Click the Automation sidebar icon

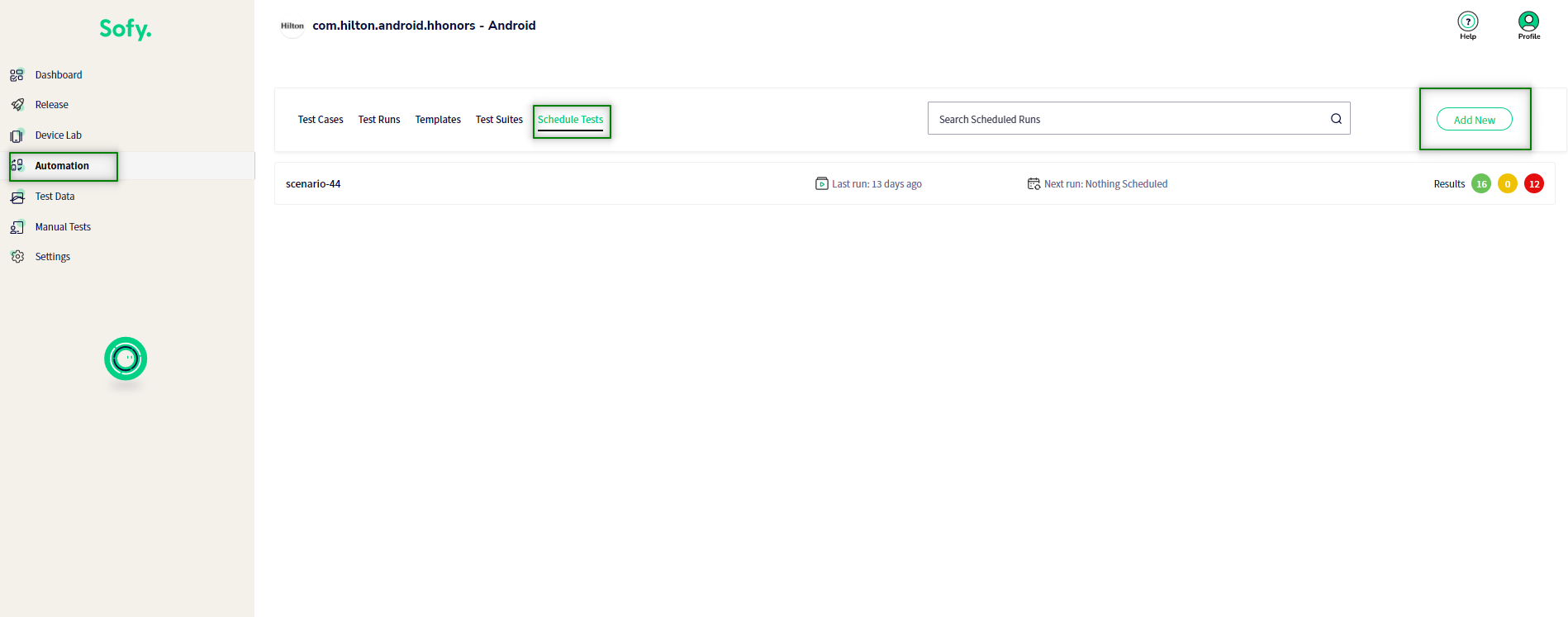tap(17, 165)
